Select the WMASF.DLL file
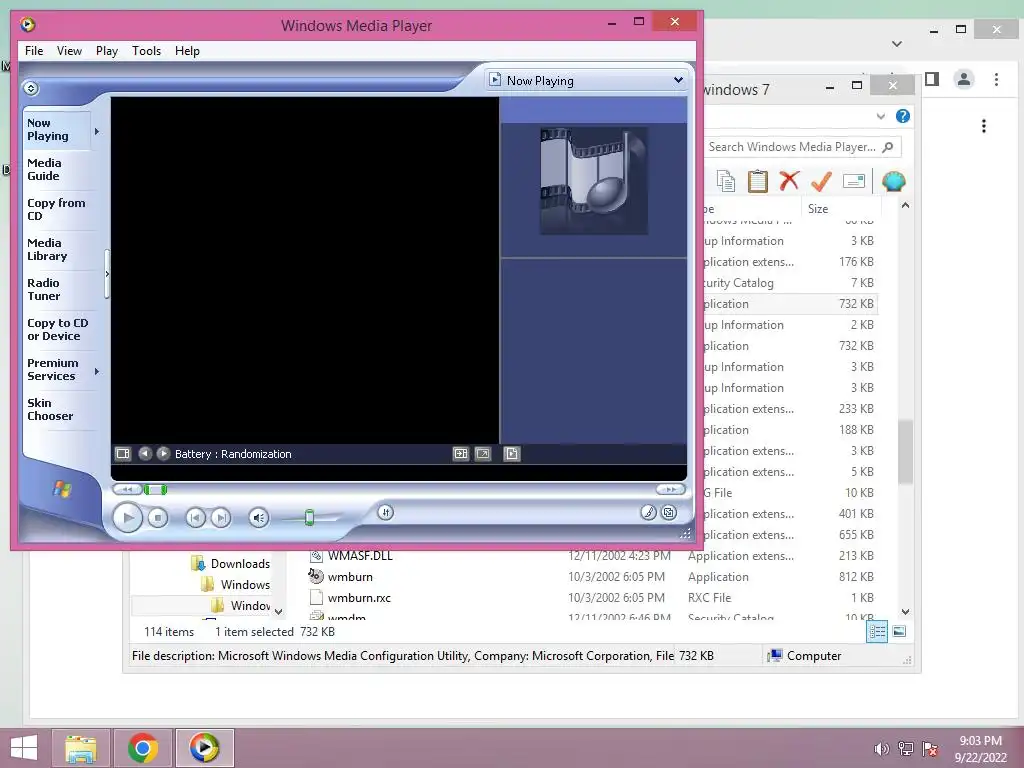This screenshot has width=1024, height=768. point(360,556)
